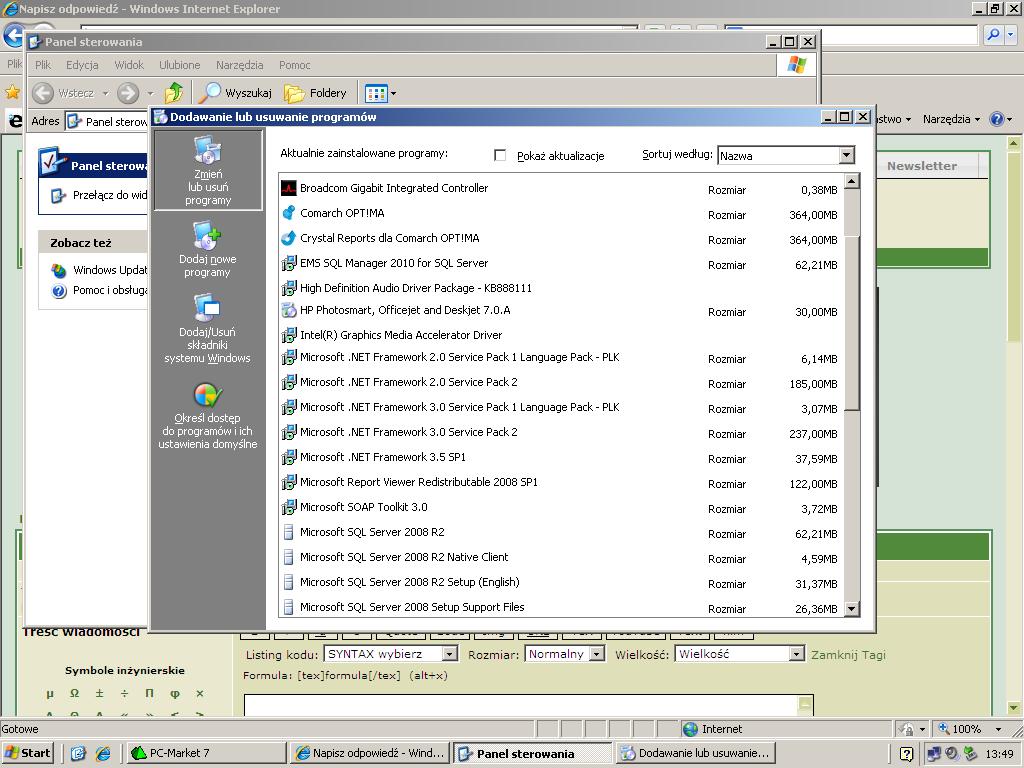Click the Windows Update icon under Zobacz też

(59, 270)
